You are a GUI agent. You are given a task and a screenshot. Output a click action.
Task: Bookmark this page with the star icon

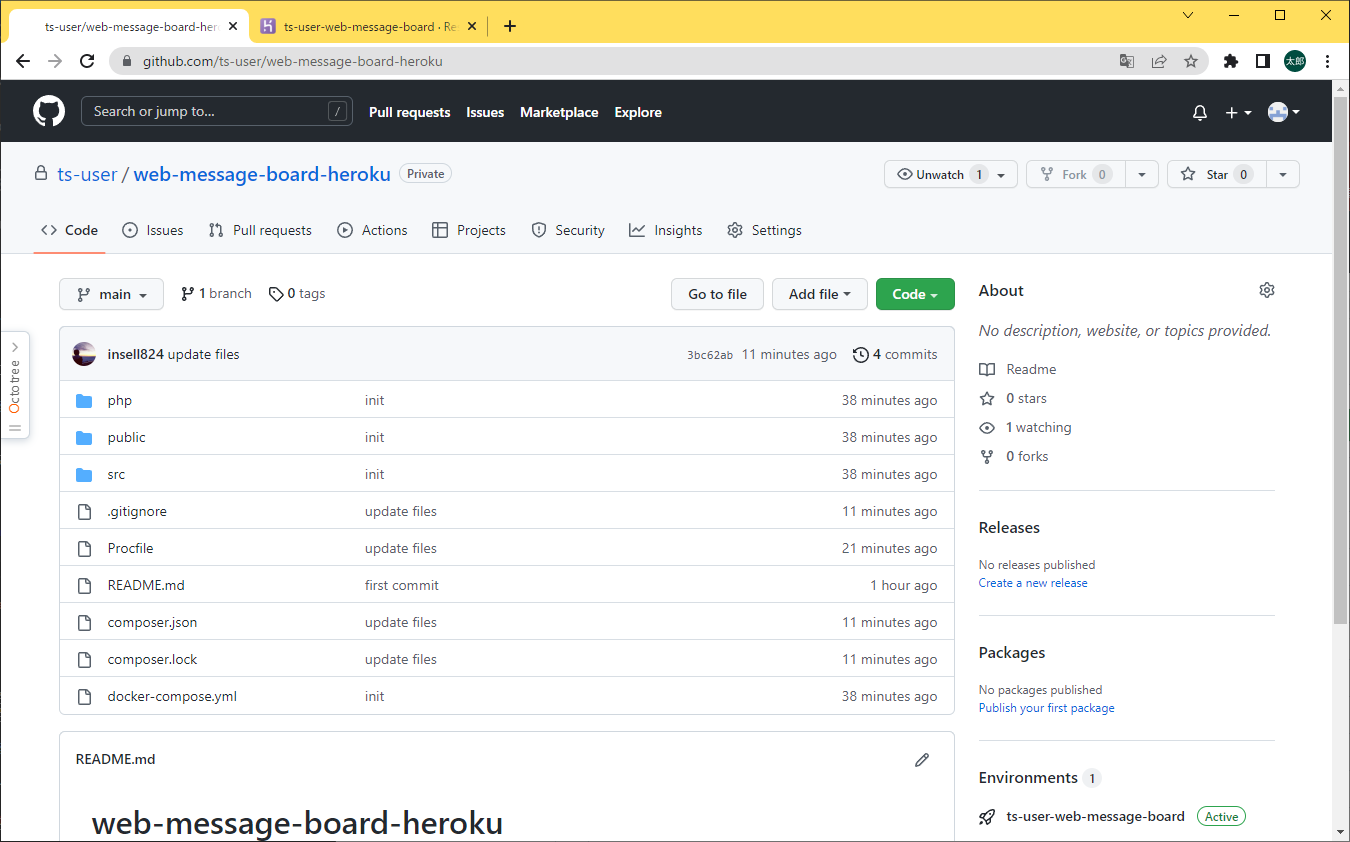pyautogui.click(x=1191, y=61)
